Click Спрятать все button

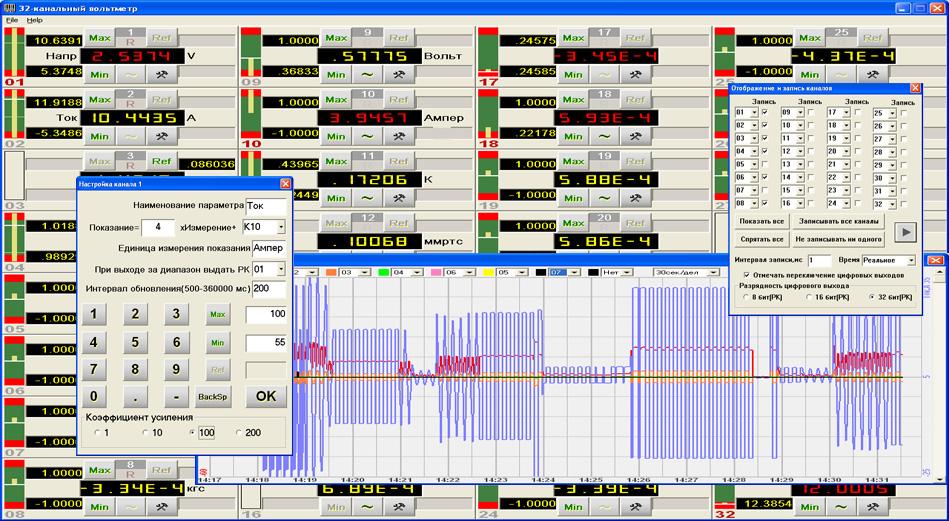[762, 240]
